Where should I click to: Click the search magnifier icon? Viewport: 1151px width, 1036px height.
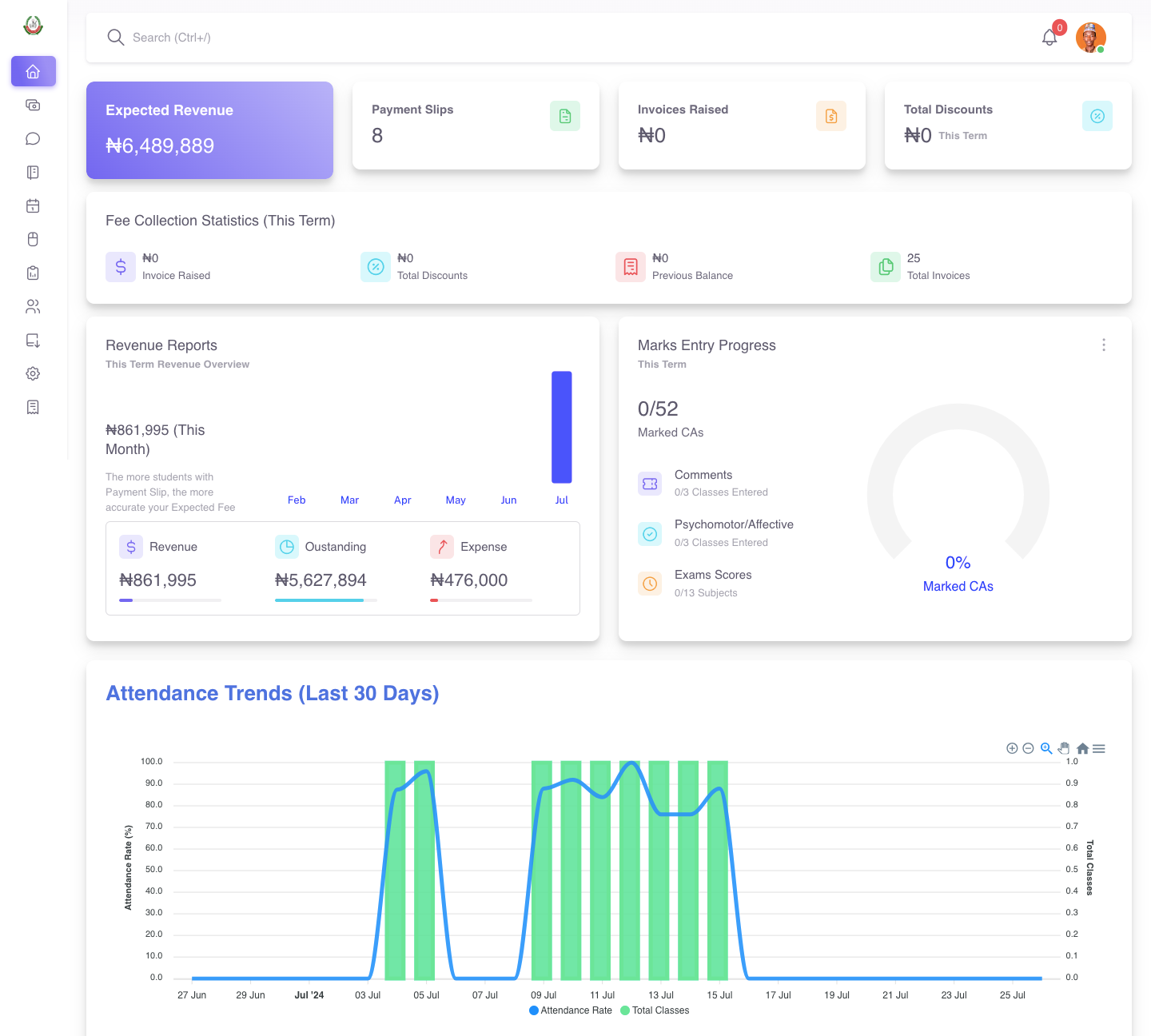click(x=116, y=38)
